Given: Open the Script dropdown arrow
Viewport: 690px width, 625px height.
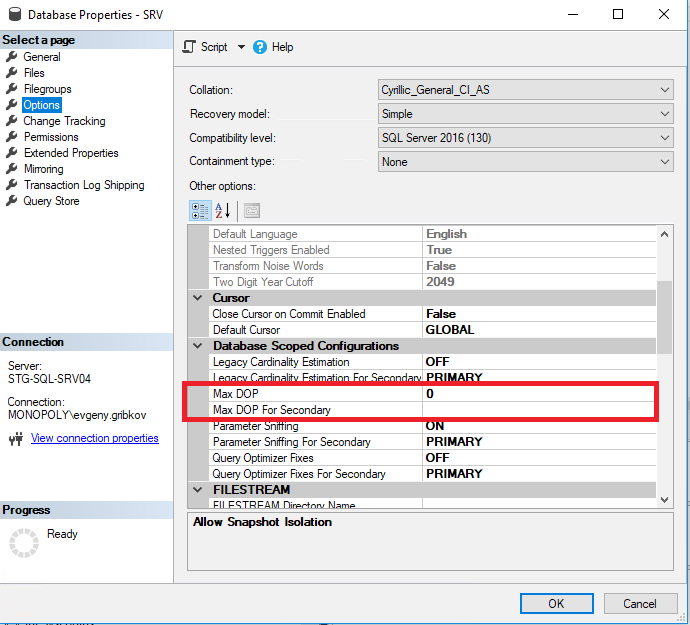Looking at the screenshot, I should pos(241,47).
